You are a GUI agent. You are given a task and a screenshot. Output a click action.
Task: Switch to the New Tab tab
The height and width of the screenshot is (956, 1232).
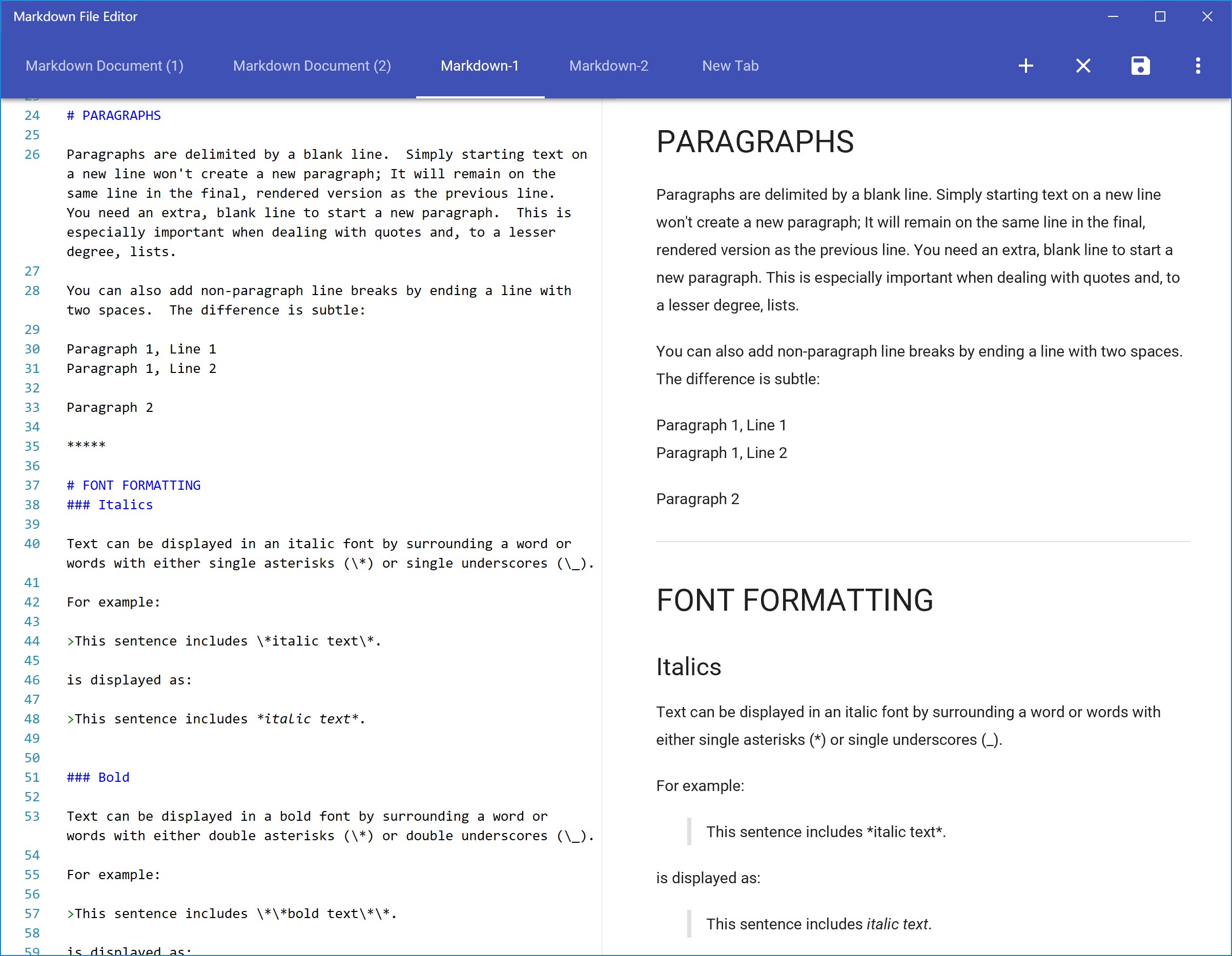point(730,66)
